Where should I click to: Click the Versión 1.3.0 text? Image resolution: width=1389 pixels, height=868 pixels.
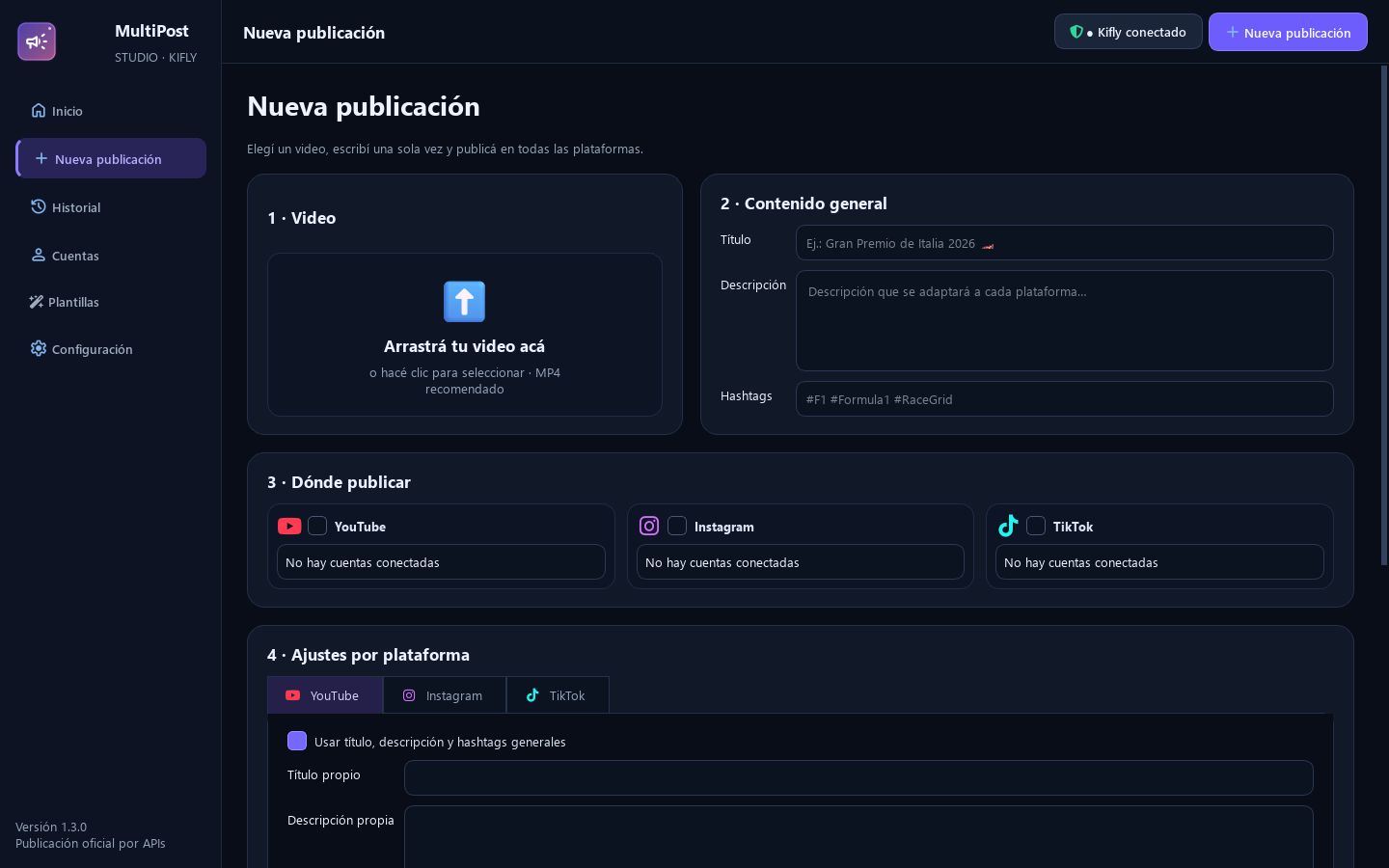point(51,827)
